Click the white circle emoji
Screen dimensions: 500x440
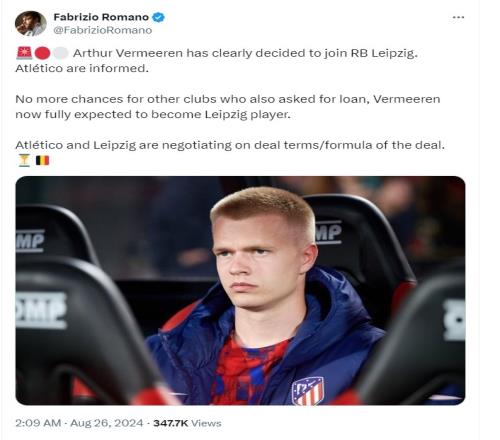(x=61, y=53)
